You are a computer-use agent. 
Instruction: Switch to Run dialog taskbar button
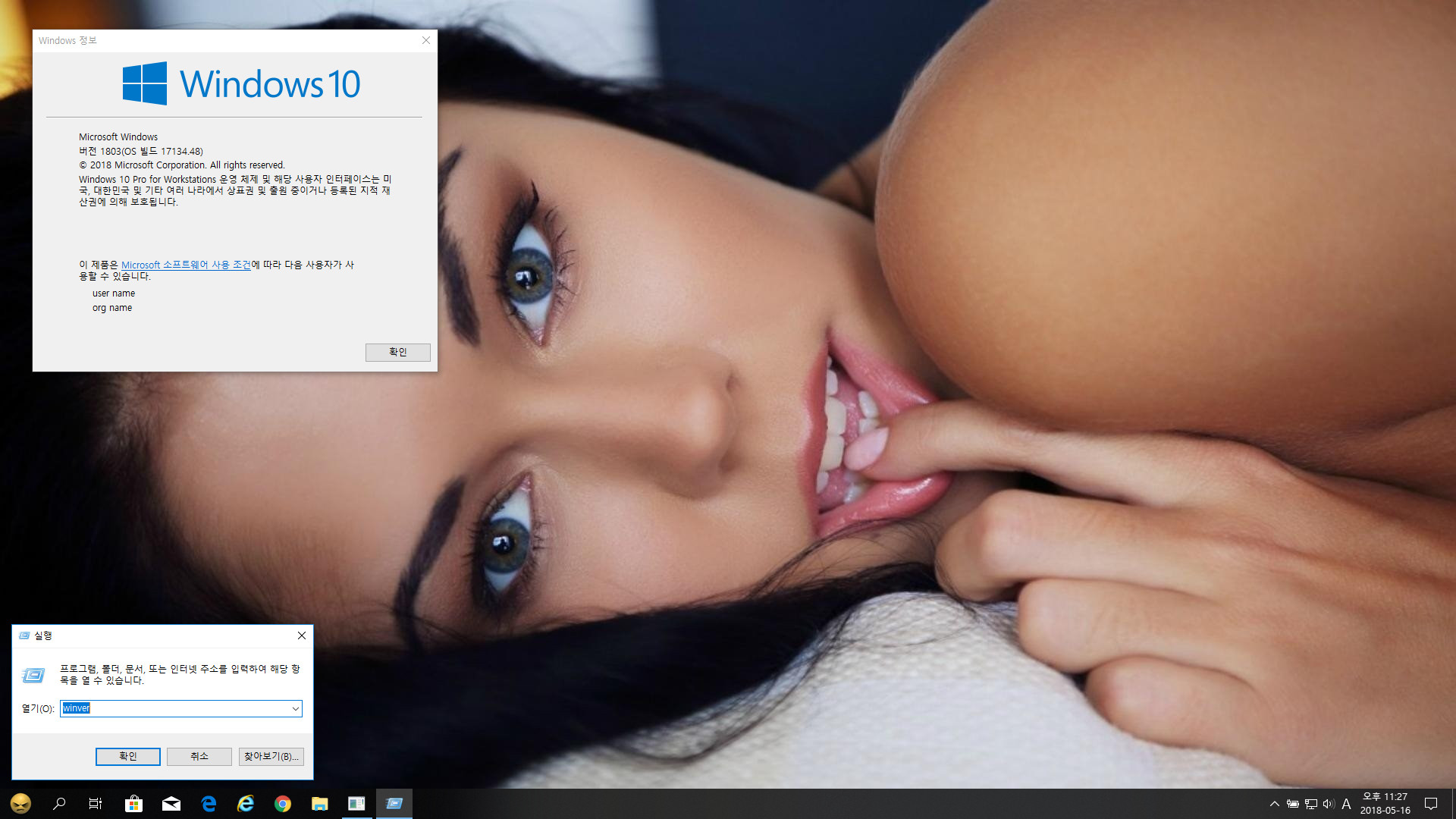click(x=394, y=804)
